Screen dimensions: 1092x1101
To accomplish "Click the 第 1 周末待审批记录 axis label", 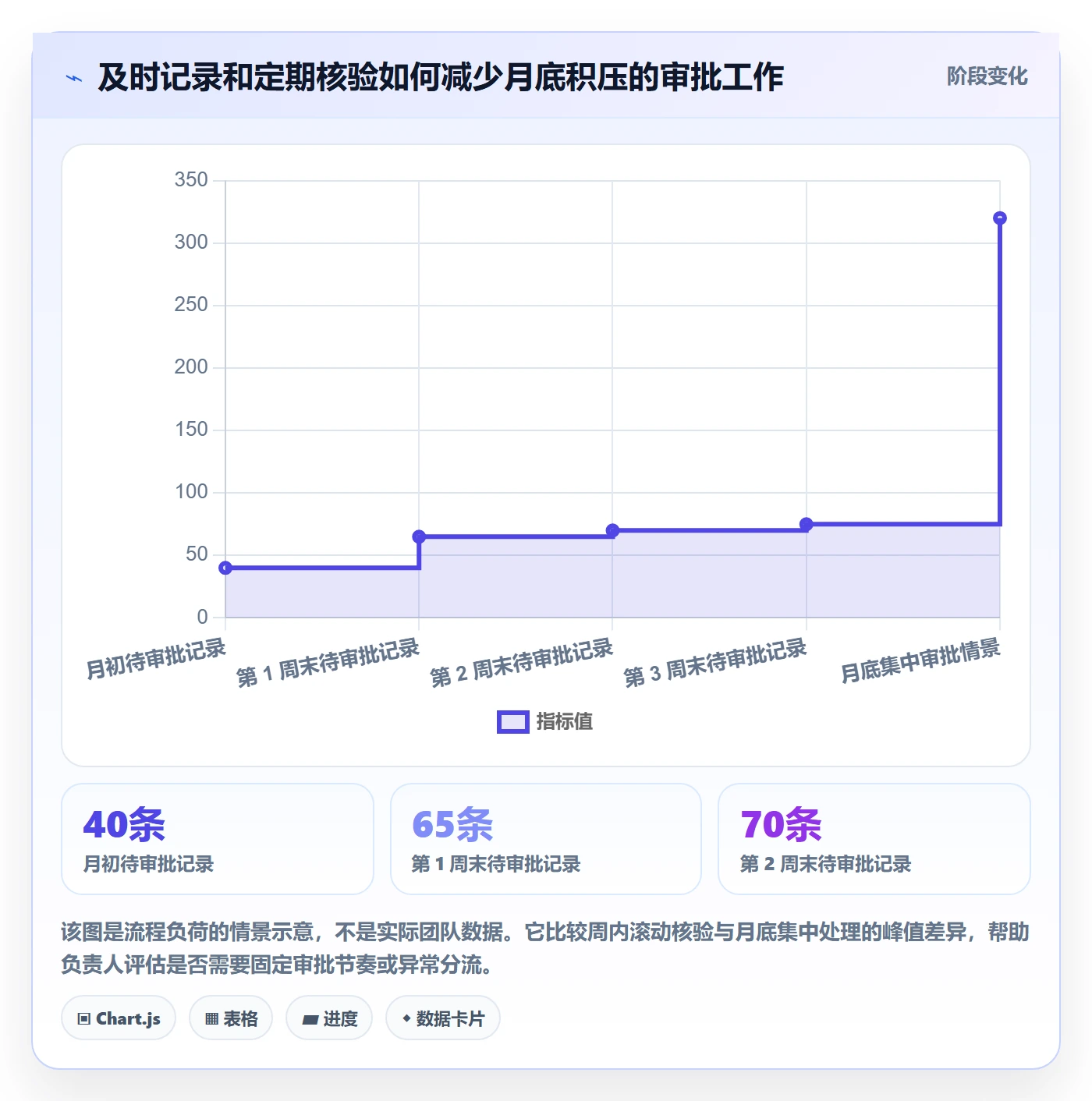I will 328,663.
